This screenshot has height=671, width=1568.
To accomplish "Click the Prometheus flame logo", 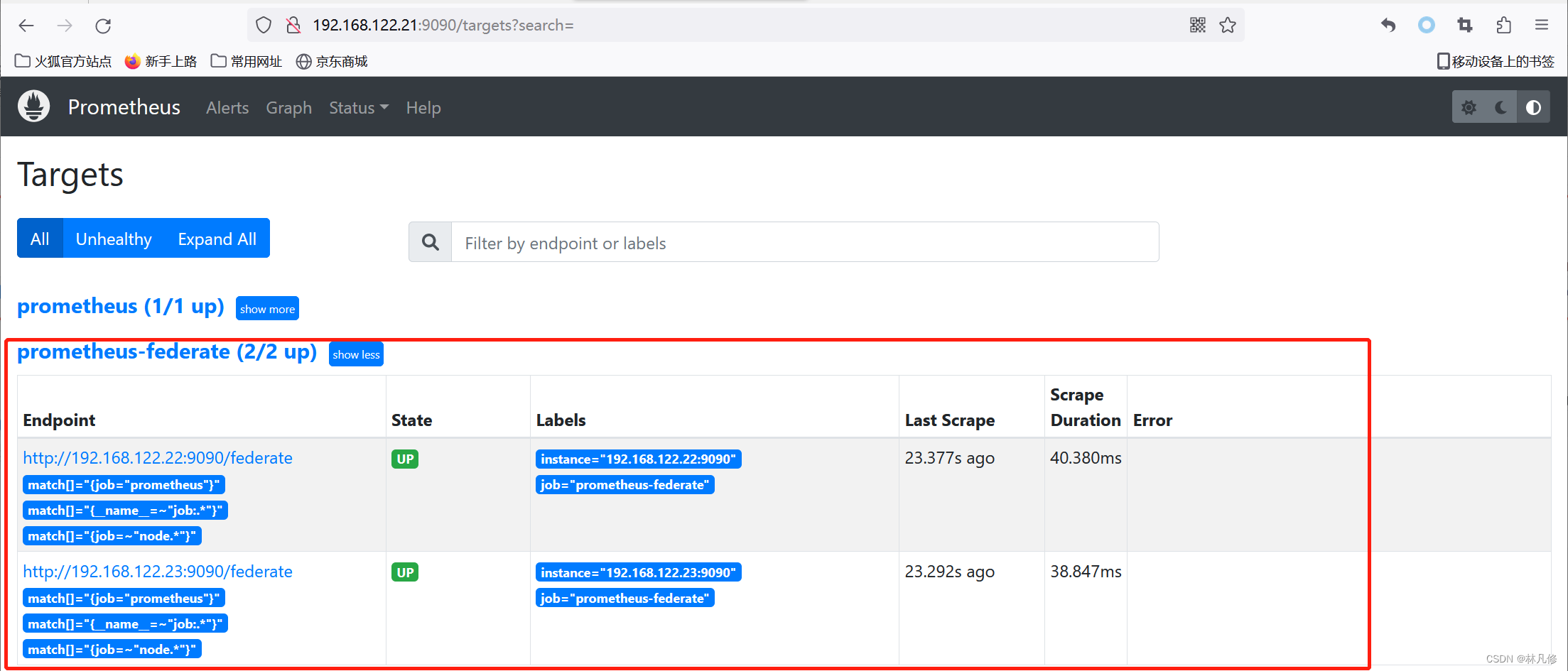I will [33, 107].
